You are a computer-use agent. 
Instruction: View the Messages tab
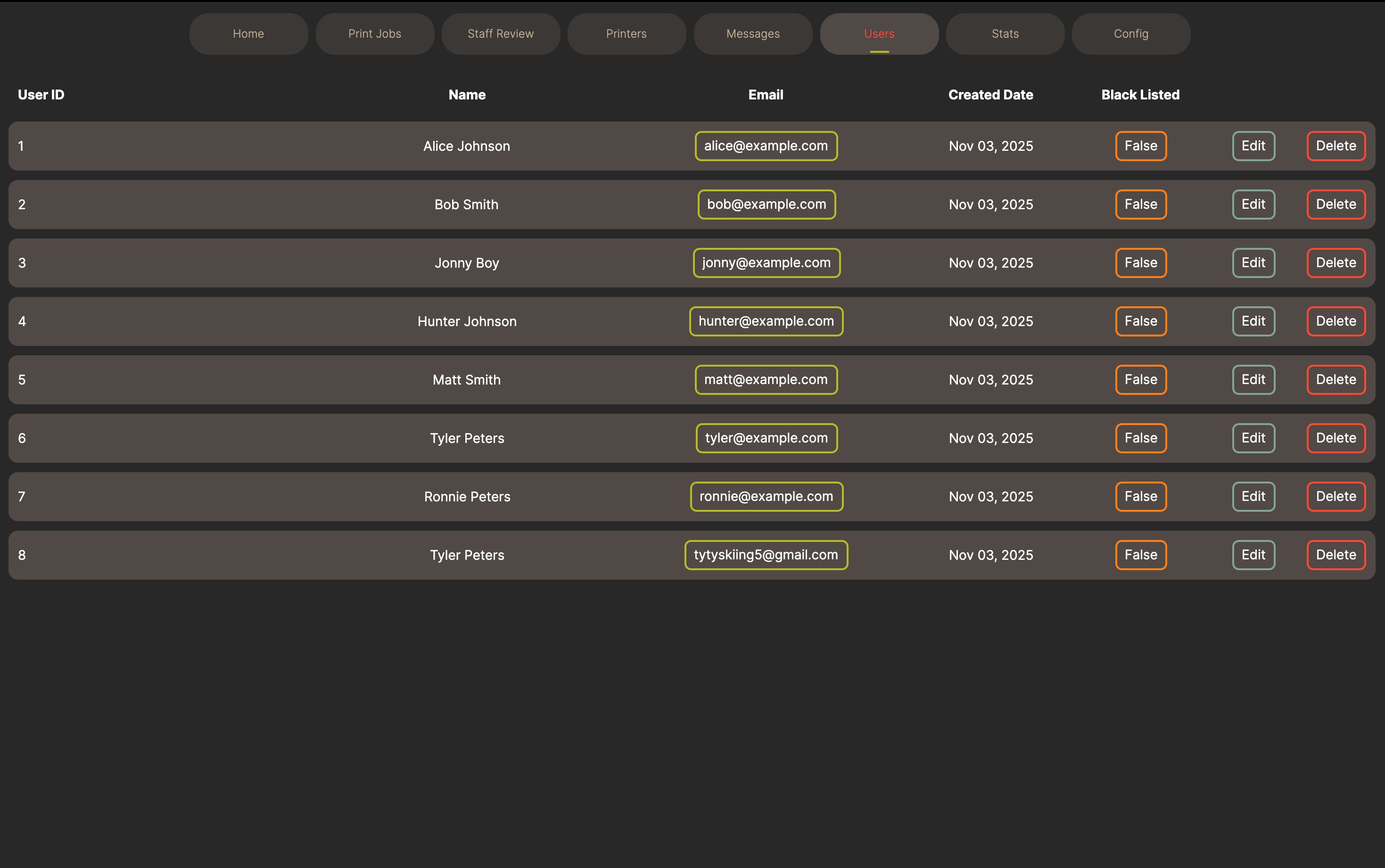click(753, 33)
